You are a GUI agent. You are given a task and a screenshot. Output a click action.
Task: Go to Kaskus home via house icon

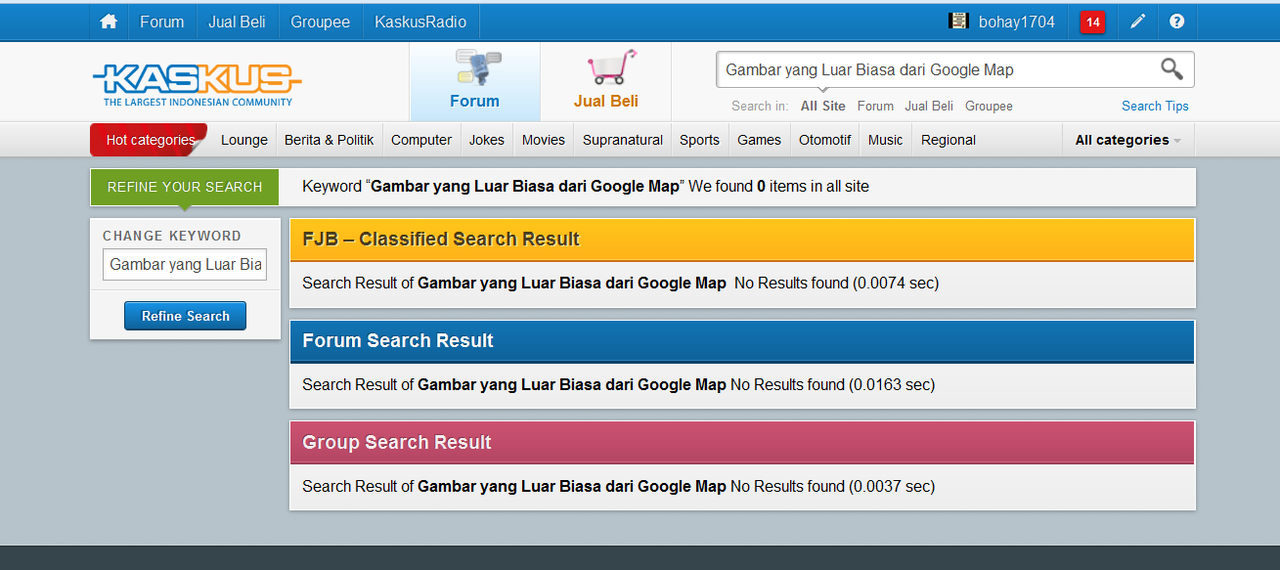point(109,21)
